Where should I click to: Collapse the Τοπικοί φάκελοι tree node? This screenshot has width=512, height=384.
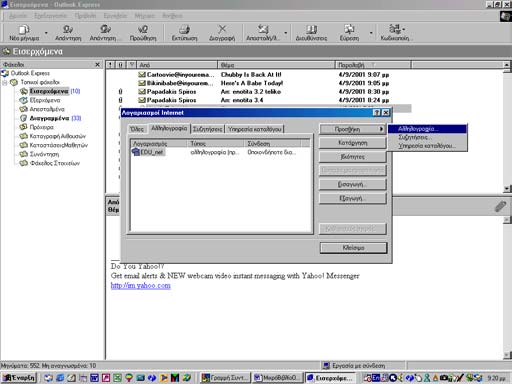(x=5, y=82)
